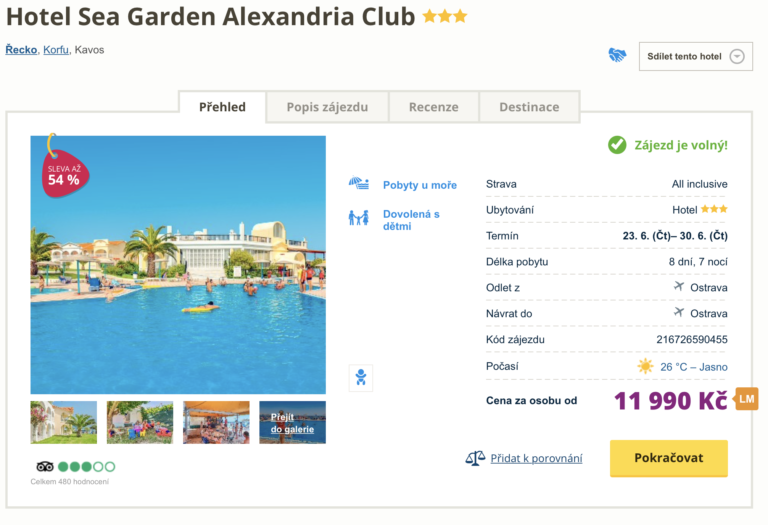
Task: Click the green availability checkmark icon
Action: point(617,145)
